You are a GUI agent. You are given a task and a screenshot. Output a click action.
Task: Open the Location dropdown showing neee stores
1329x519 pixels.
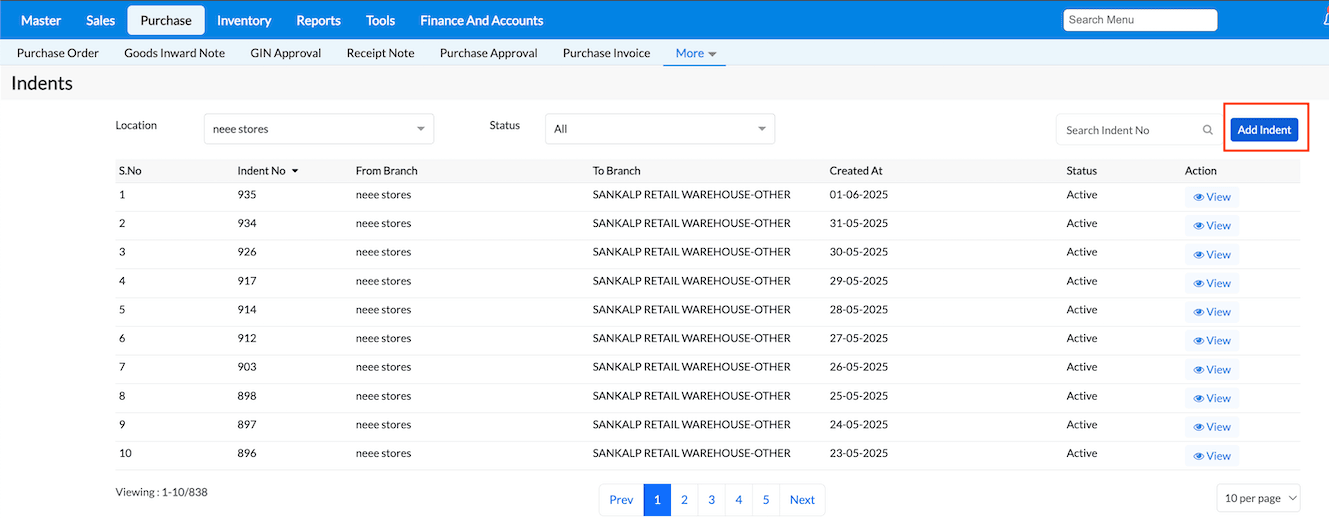pyautogui.click(x=319, y=129)
